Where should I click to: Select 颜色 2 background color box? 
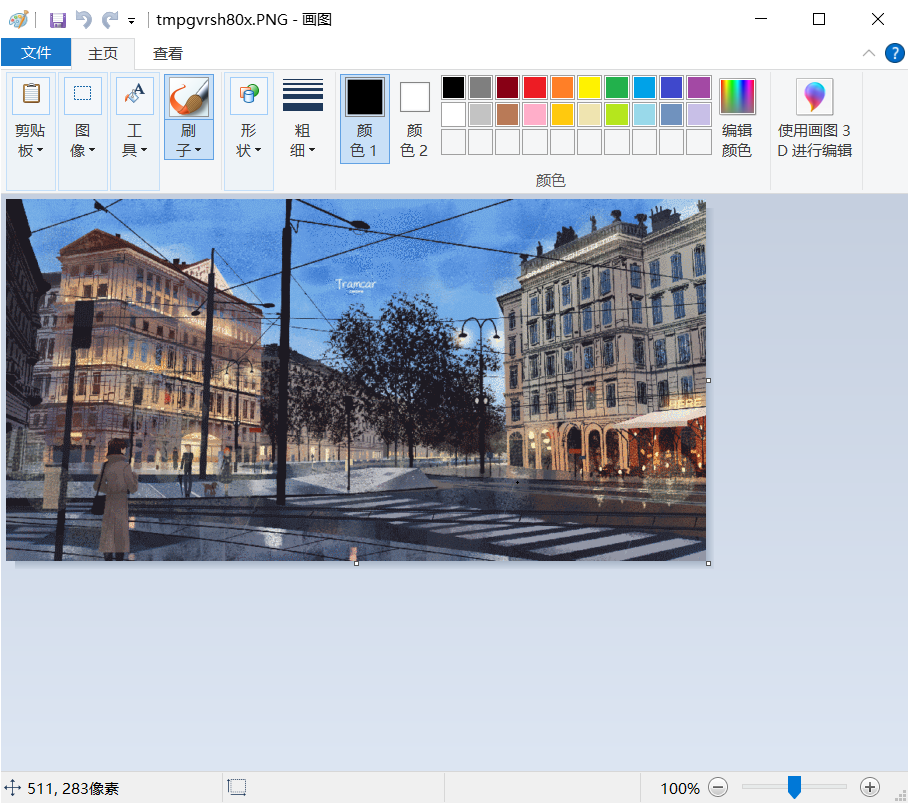click(414, 118)
